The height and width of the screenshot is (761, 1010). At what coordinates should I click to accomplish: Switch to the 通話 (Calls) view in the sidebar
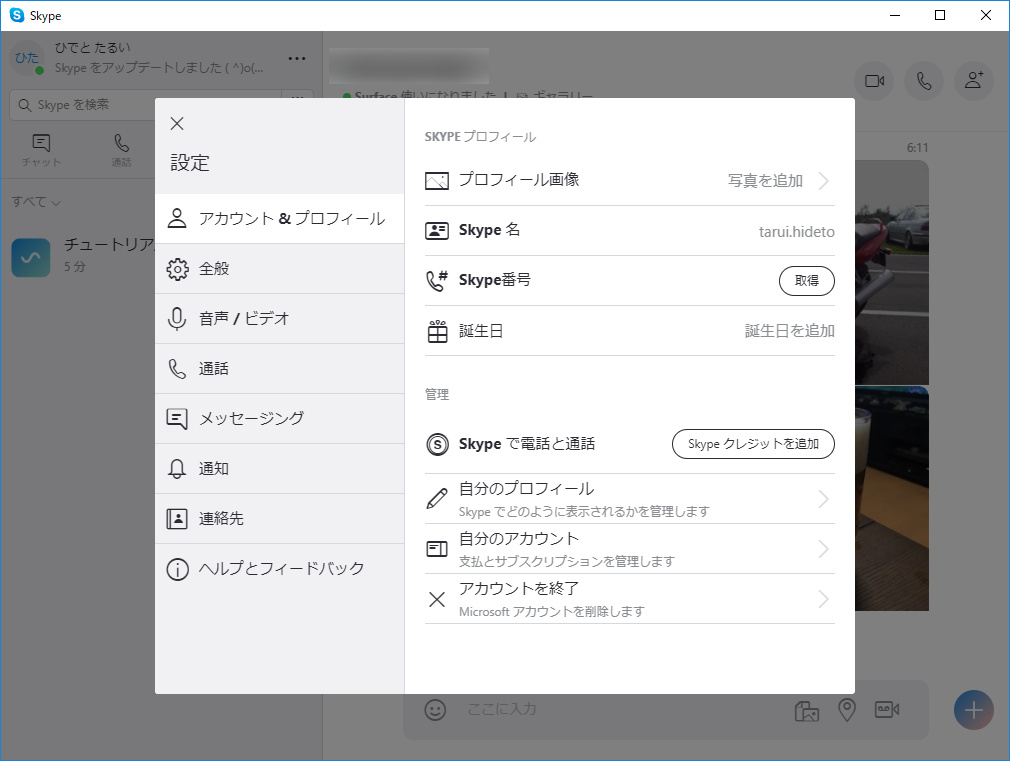point(121,150)
